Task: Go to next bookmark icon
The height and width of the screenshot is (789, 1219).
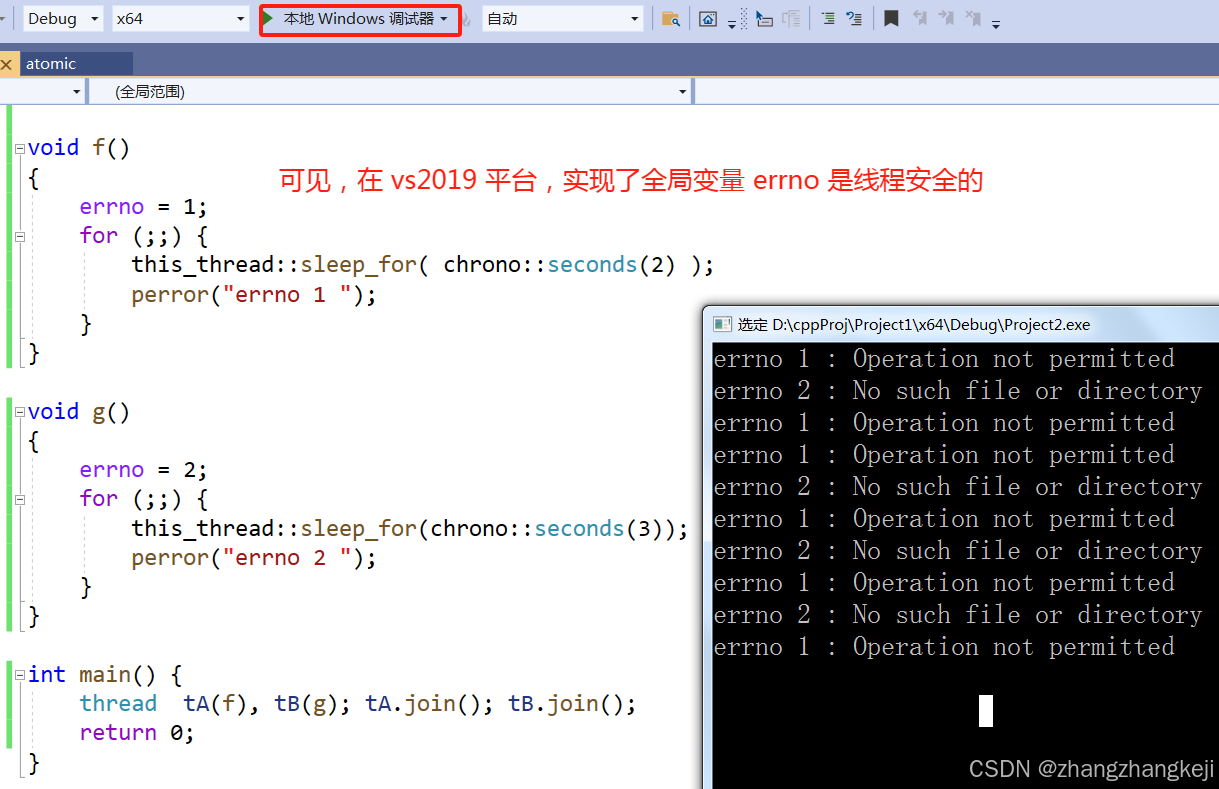Action: pos(947,19)
